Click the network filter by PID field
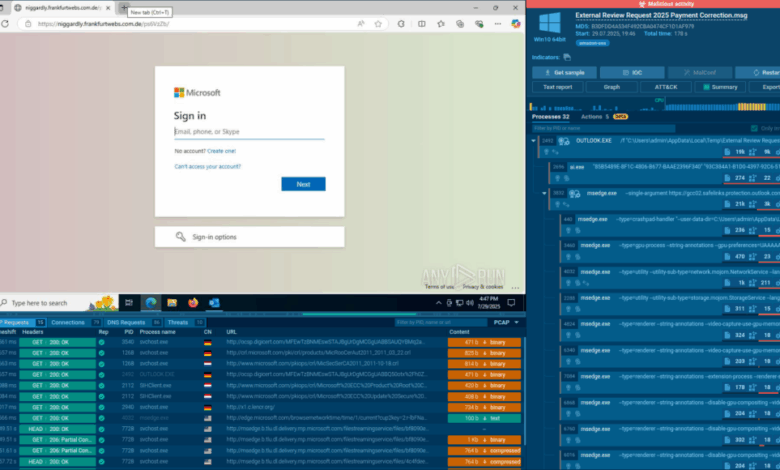780x470 pixels. tap(440, 322)
